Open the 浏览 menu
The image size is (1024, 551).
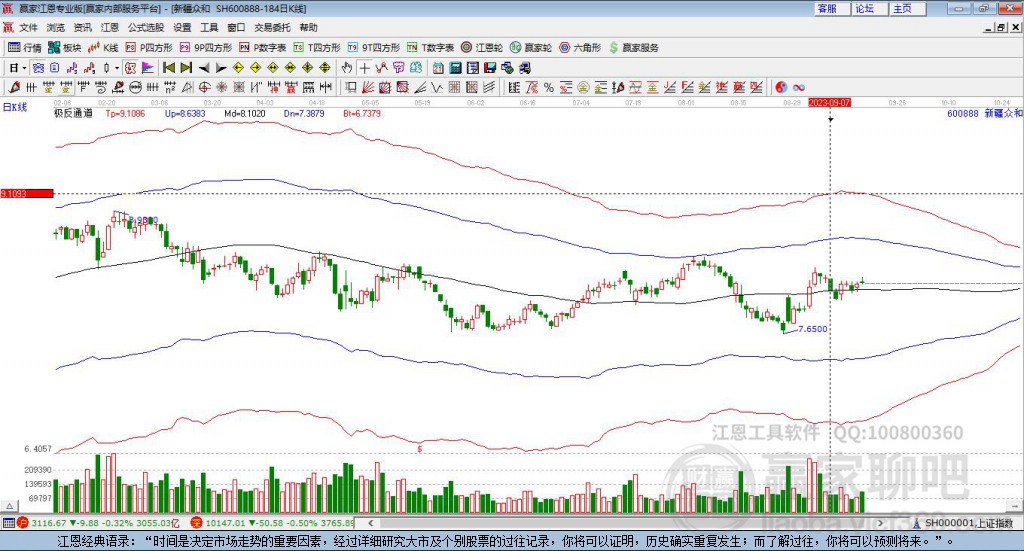tap(56, 27)
